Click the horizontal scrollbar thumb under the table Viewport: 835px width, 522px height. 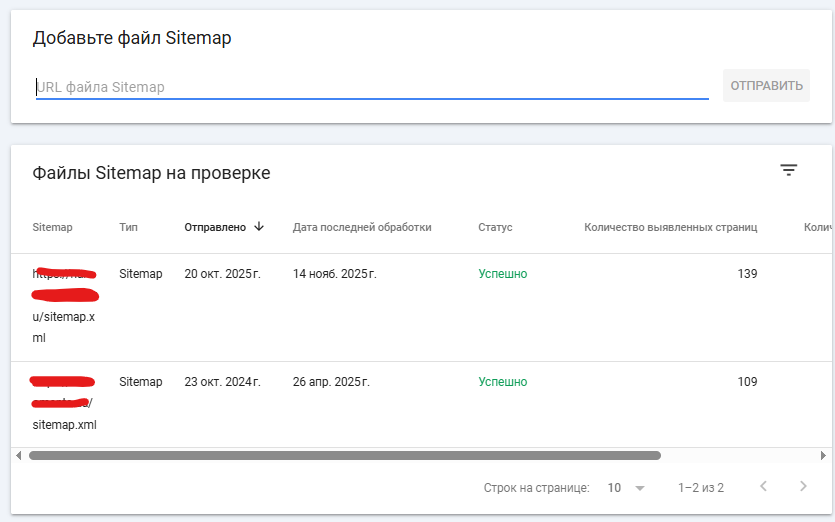click(345, 455)
